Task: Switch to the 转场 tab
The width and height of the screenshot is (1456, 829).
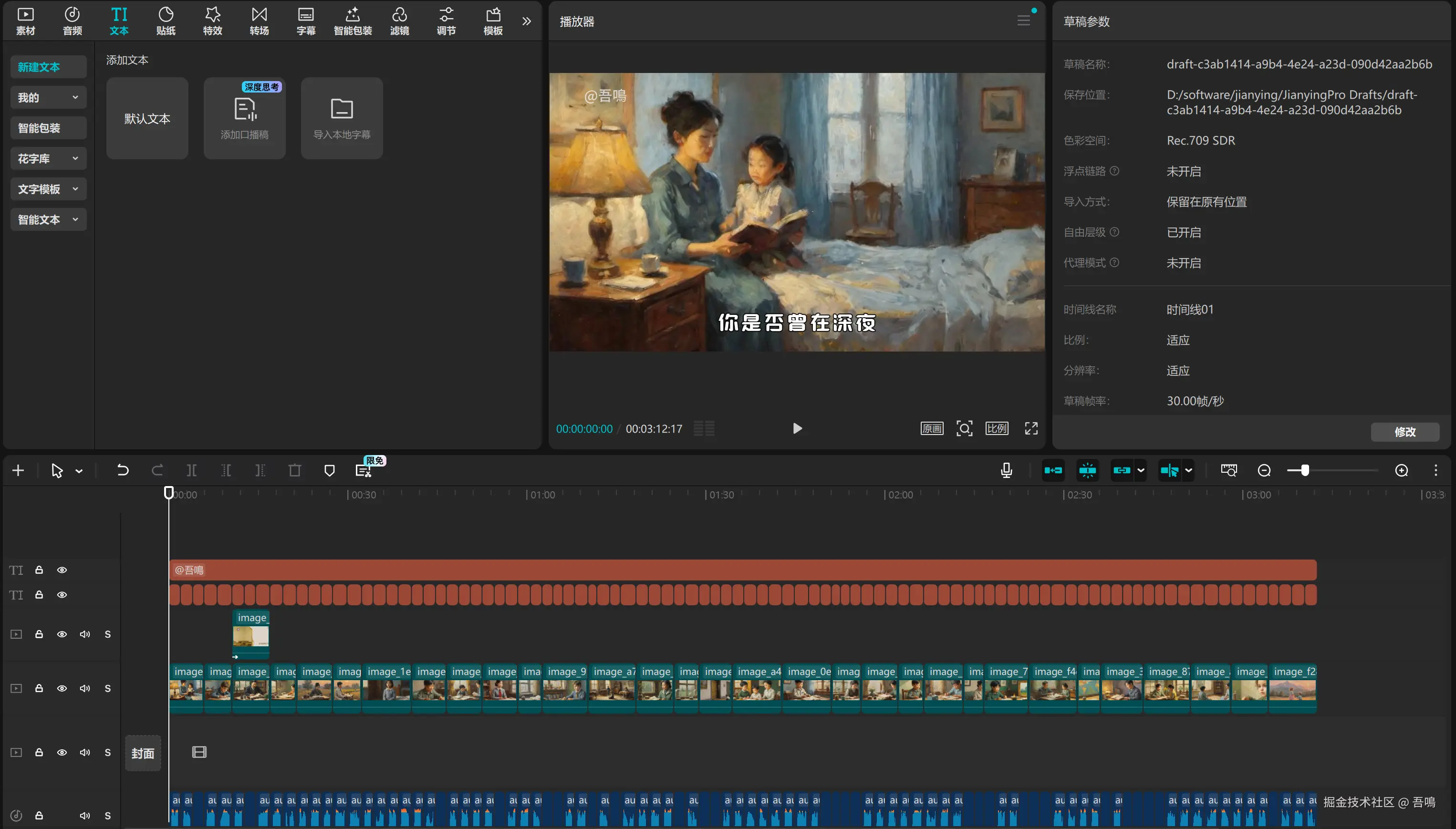Action: tap(259, 21)
